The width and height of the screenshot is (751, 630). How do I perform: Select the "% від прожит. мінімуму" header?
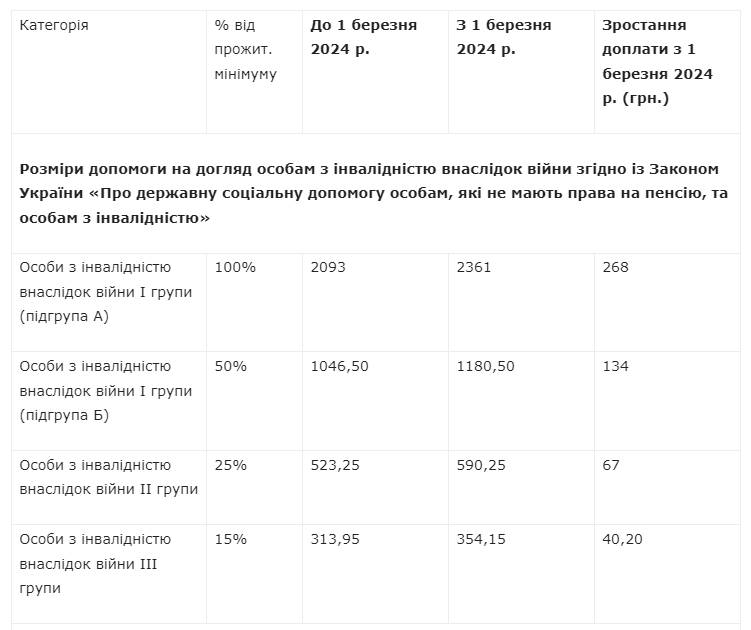click(246, 49)
